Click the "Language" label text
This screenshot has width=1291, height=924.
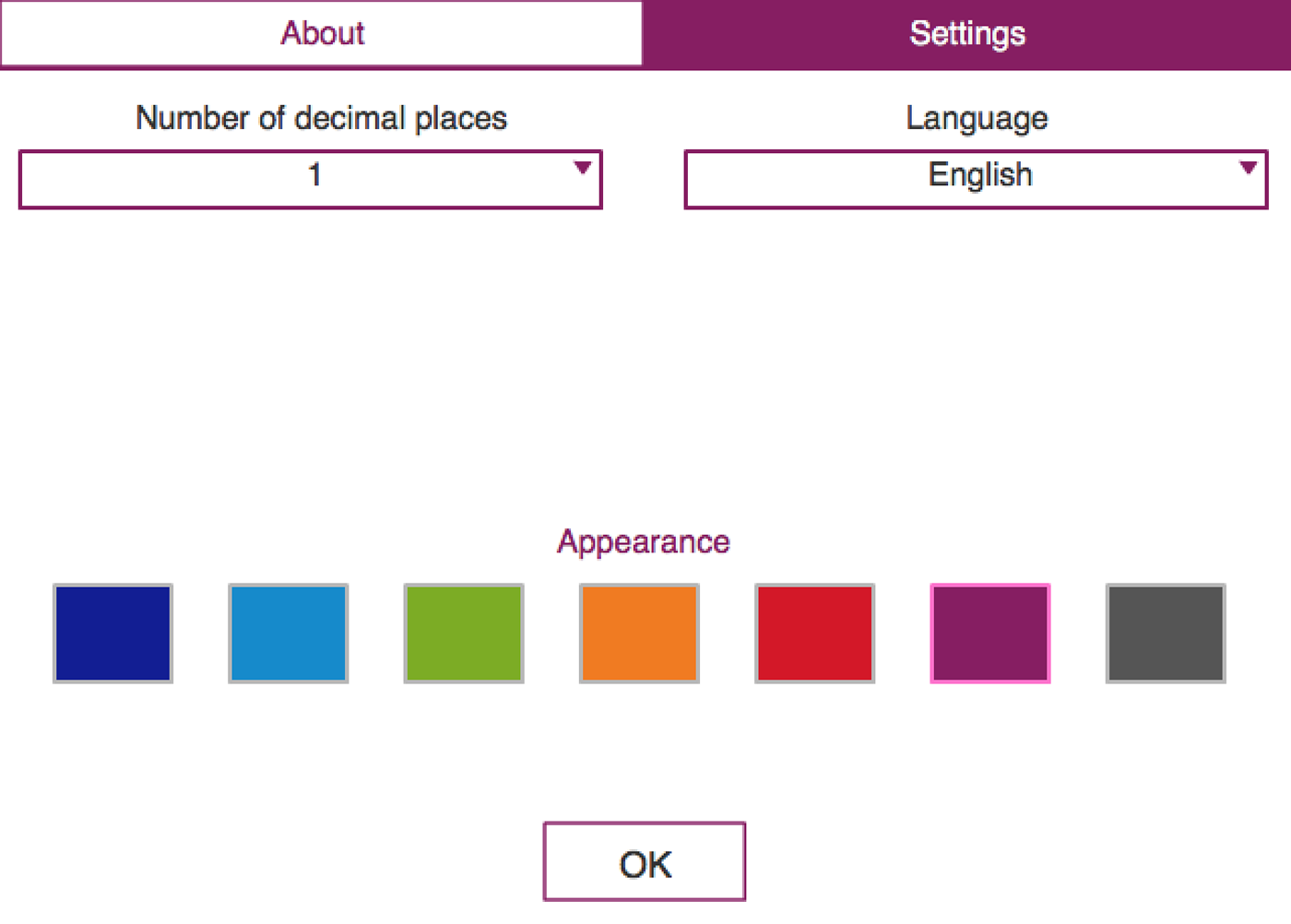pyautogui.click(x=977, y=118)
